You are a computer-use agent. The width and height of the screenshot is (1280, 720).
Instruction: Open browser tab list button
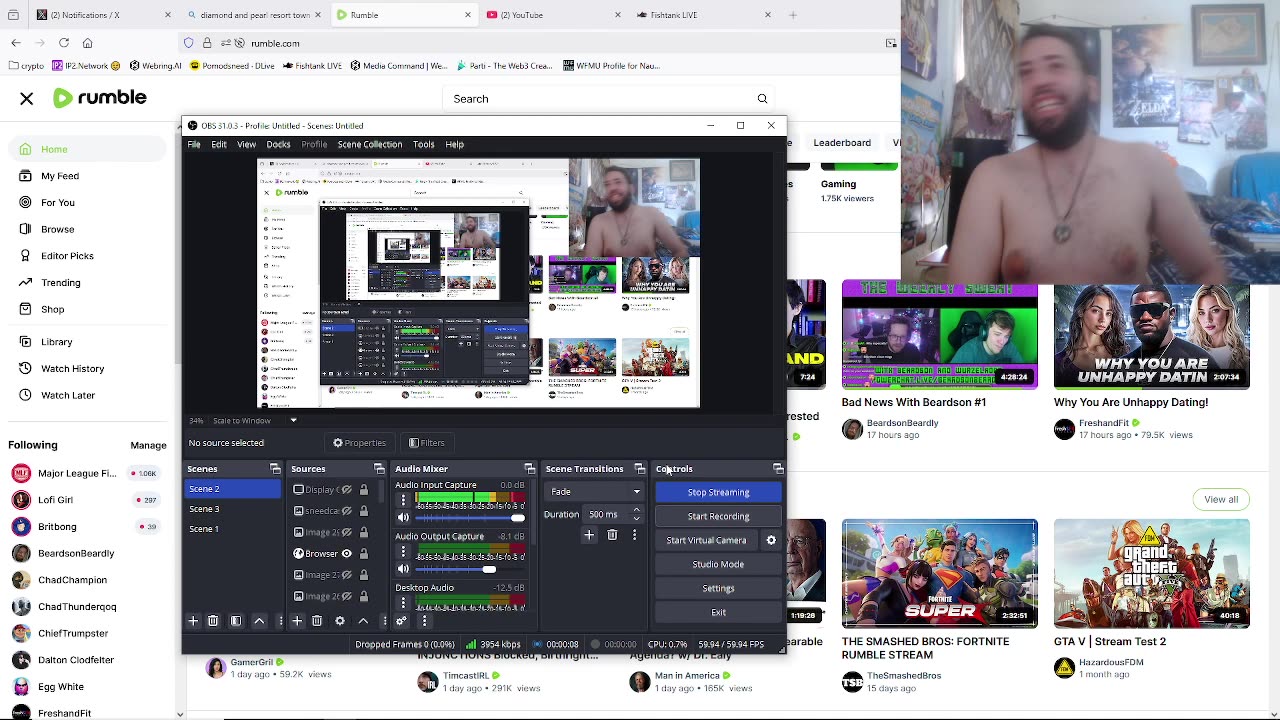pyautogui.click(x=13, y=15)
